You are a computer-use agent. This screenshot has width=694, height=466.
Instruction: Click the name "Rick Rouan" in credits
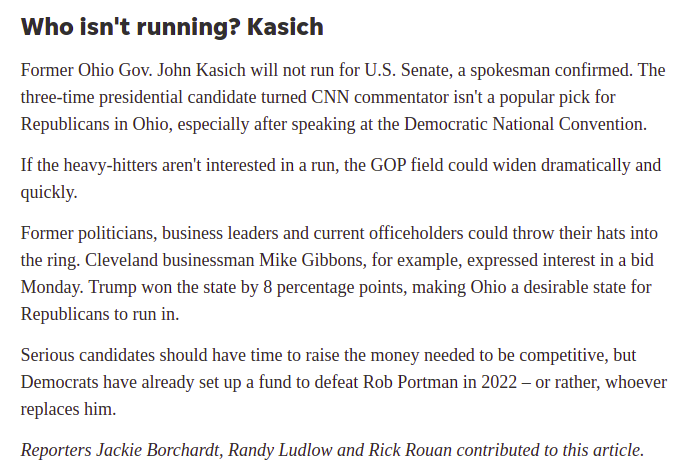pyautogui.click(x=410, y=450)
